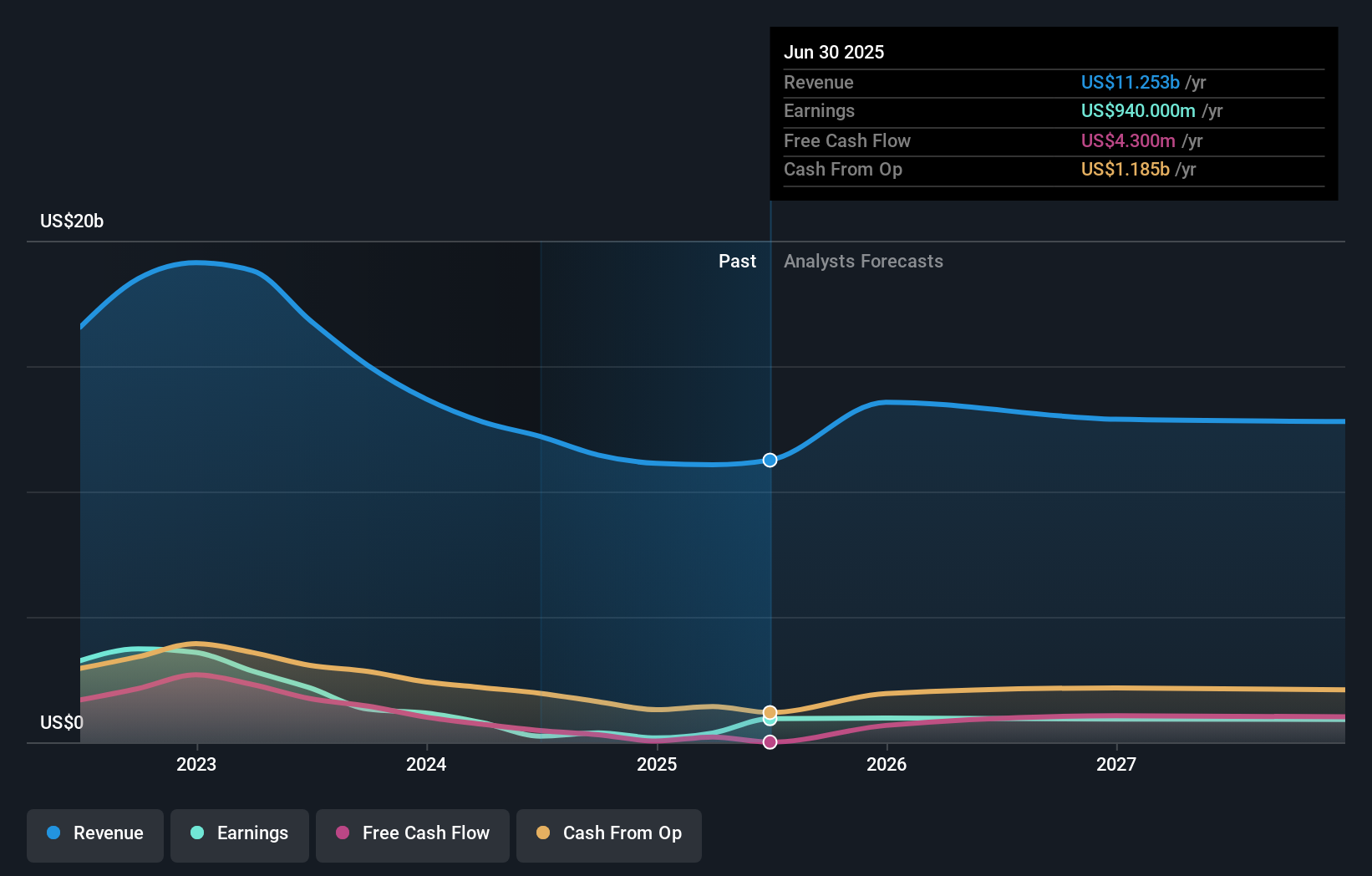Screen dimensions: 1372x876
Task: Open the Past period details
Action: click(737, 261)
